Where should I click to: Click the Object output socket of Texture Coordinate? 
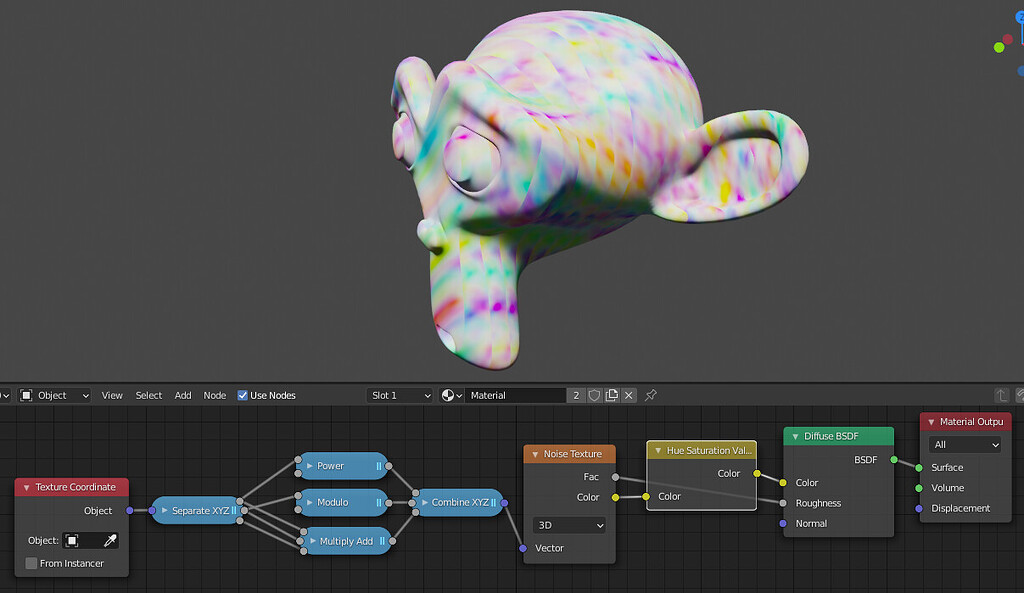point(129,510)
